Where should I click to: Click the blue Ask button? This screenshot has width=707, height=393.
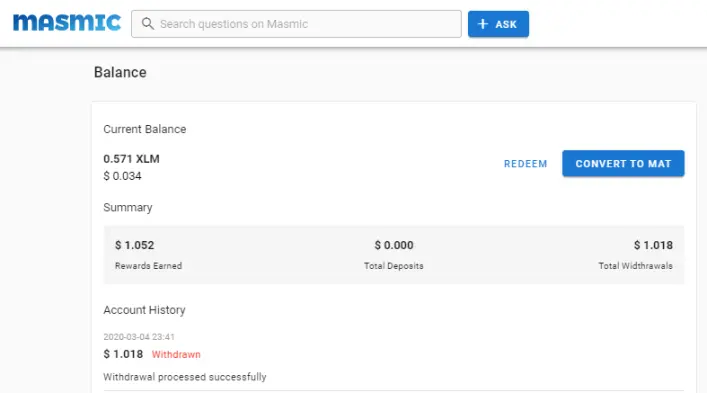(x=498, y=24)
